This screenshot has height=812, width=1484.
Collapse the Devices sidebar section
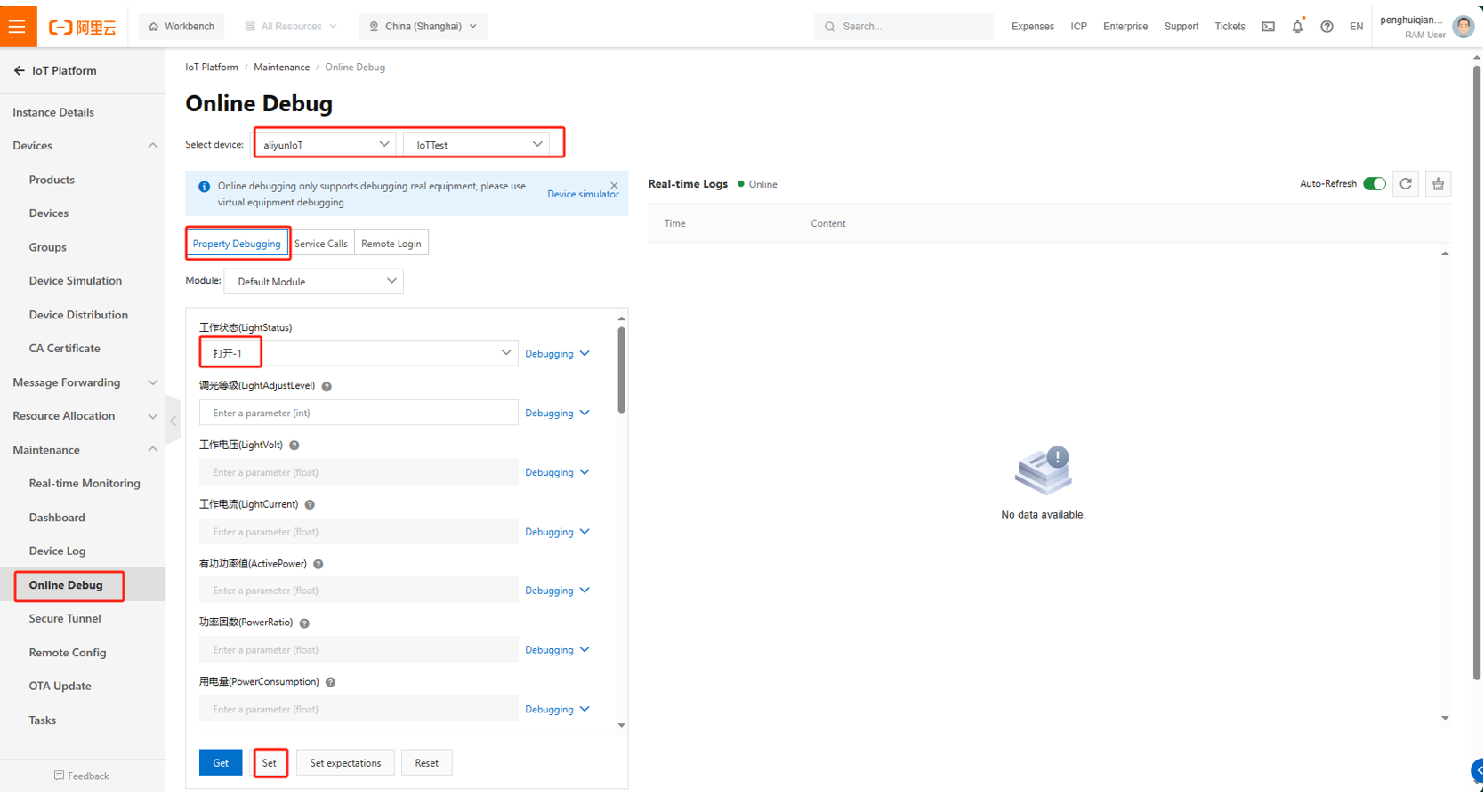point(152,146)
